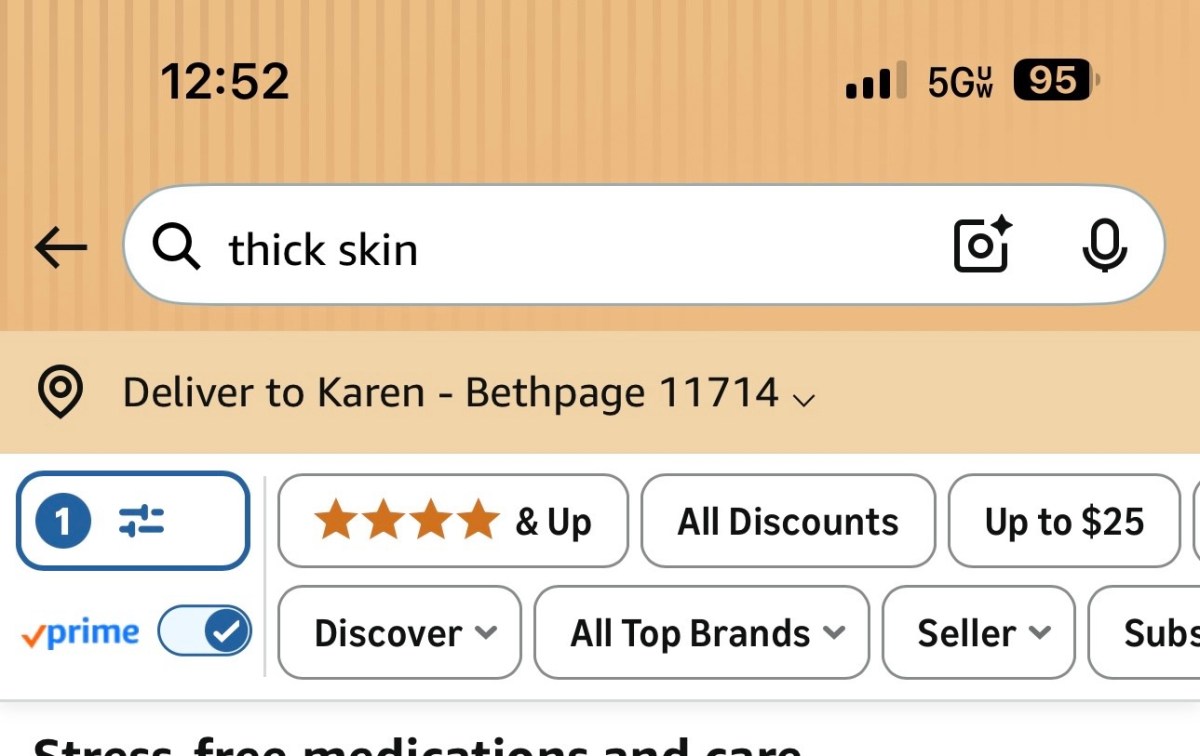Filter by four stars & Up
The image size is (1200, 756).
click(x=453, y=521)
